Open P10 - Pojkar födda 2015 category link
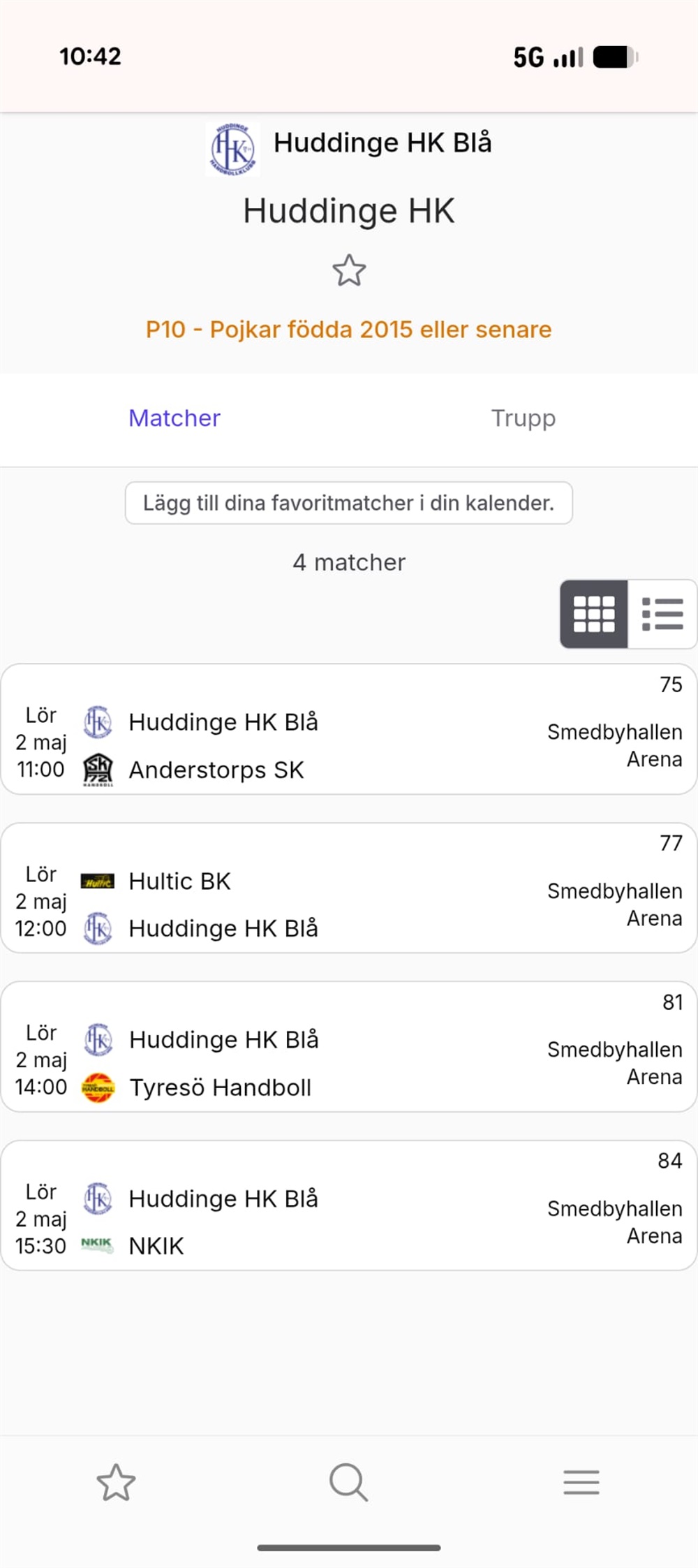Screen dimensions: 698x1568 click(x=348, y=329)
